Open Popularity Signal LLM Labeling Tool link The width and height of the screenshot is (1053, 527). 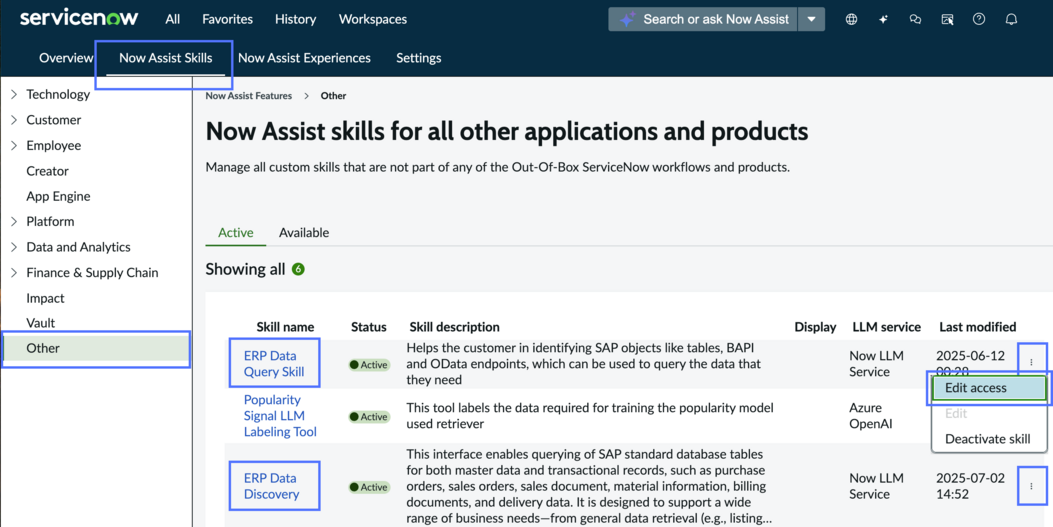280,416
